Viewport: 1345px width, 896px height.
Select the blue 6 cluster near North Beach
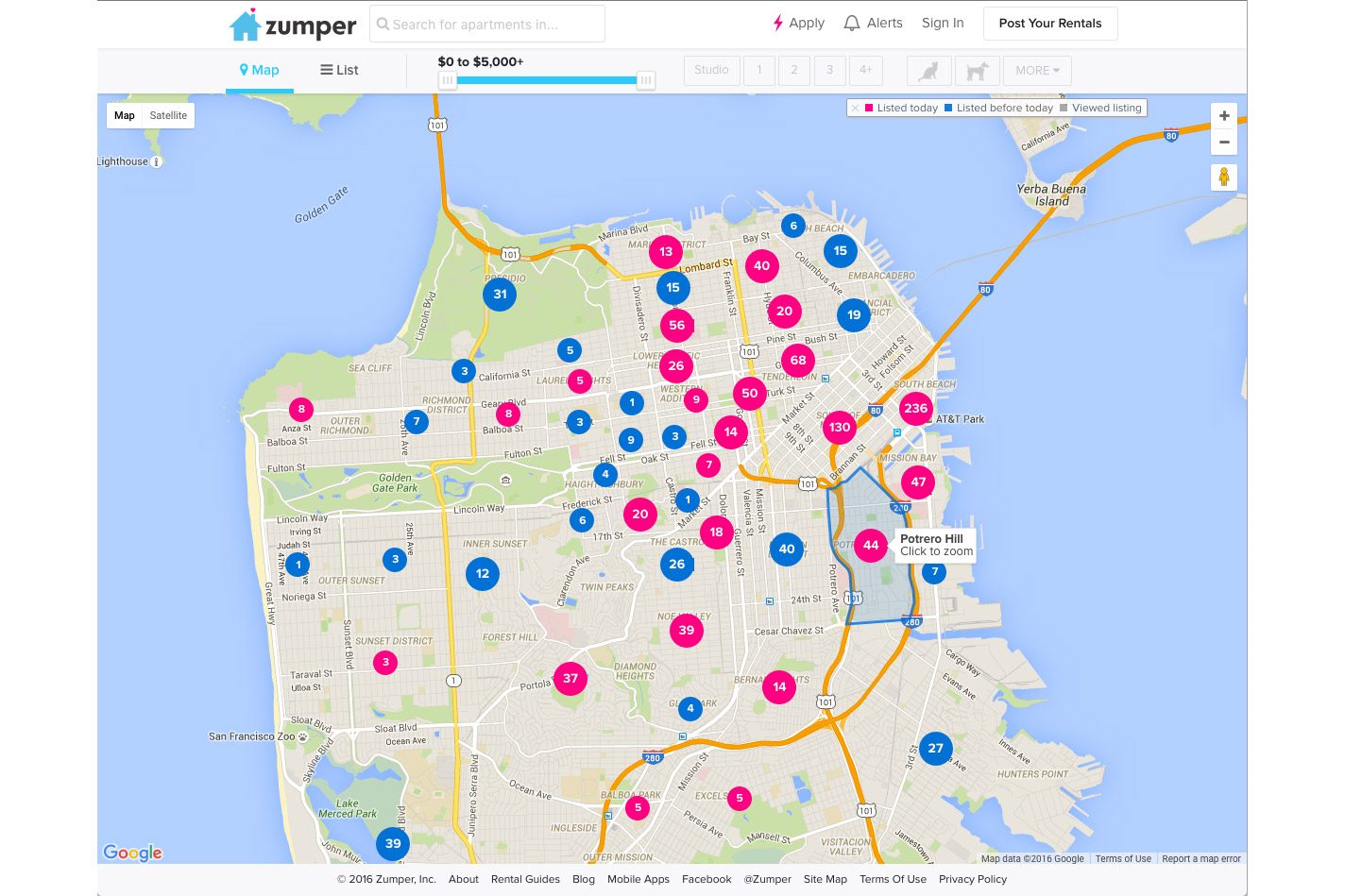[x=793, y=225]
